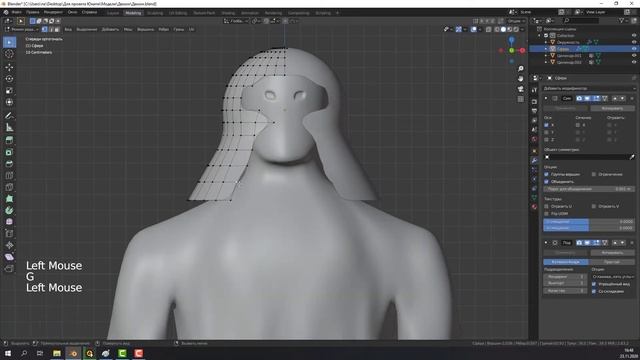Enable the Ограничение checkbox
Screen dimensions: 640x360
point(594,174)
